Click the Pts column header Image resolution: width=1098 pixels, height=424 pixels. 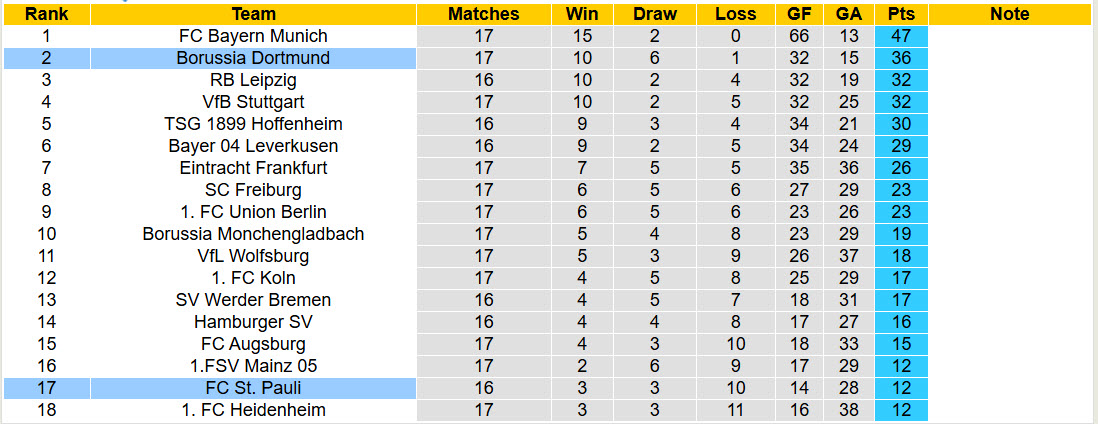pos(901,14)
